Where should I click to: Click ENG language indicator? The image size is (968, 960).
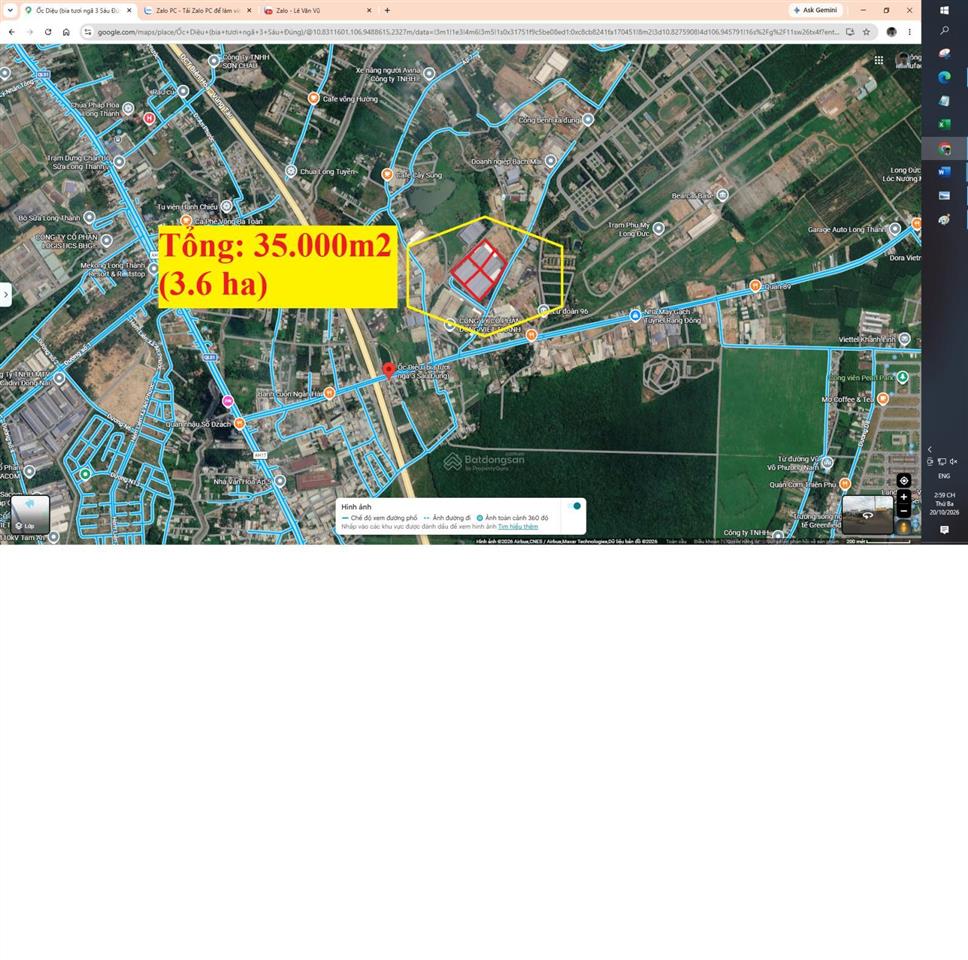(945, 476)
